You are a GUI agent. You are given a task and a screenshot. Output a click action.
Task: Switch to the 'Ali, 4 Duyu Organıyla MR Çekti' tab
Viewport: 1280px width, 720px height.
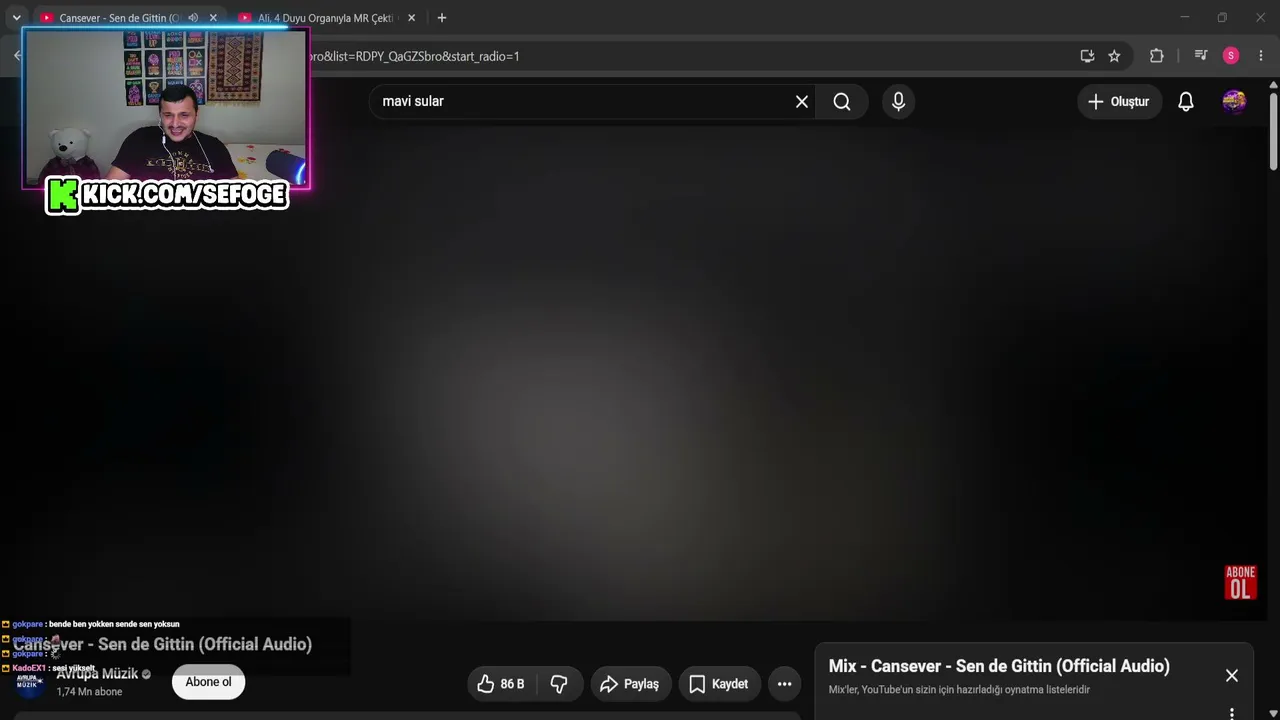coord(328,18)
